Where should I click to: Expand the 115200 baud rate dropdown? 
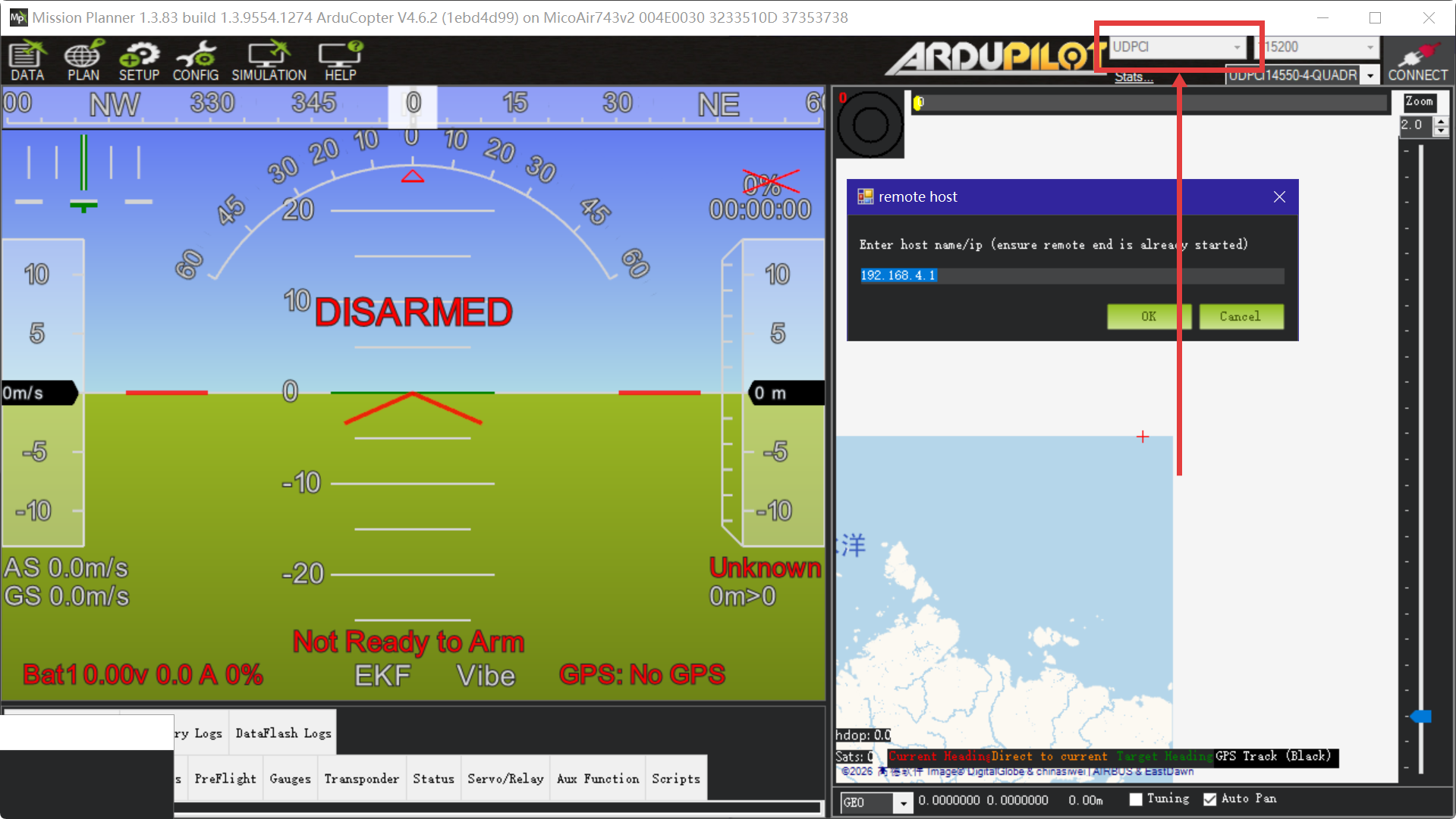(x=1370, y=47)
